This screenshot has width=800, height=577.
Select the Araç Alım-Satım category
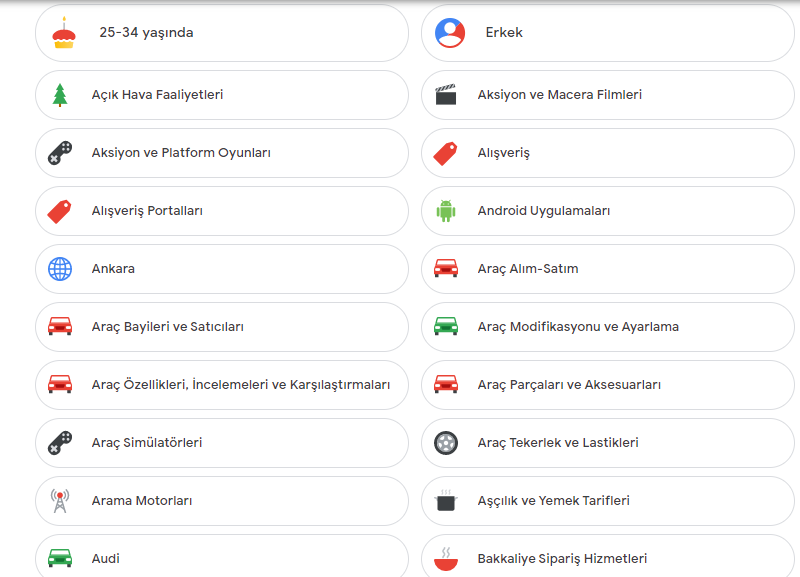[x=607, y=269]
